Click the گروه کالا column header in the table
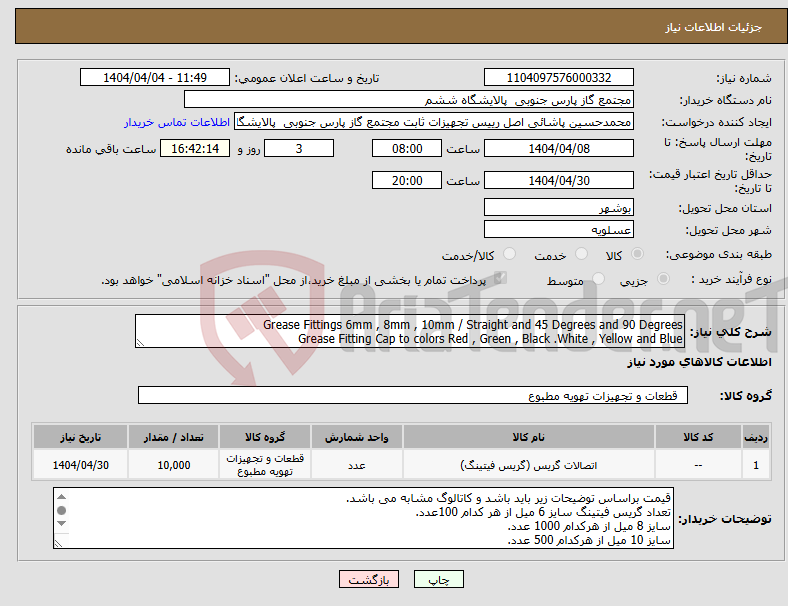The height and width of the screenshot is (606, 788). (265, 437)
